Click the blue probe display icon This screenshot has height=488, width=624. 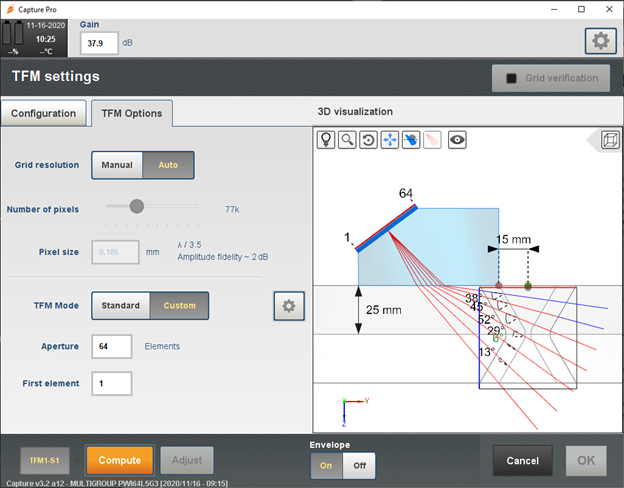[x=411, y=140]
